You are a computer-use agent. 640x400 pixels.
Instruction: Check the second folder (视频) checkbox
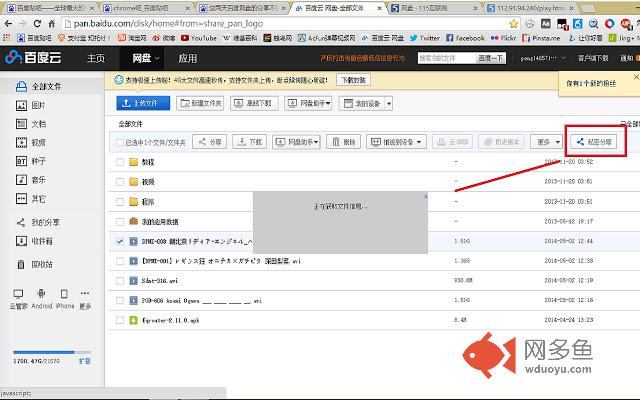[x=120, y=182]
